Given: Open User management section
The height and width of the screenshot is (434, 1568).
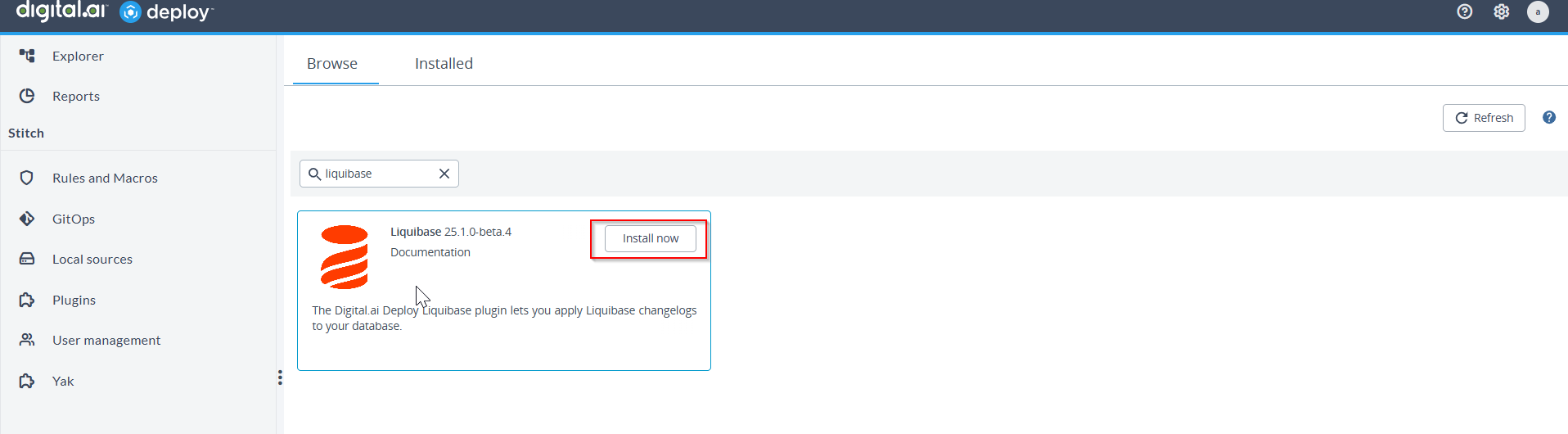Looking at the screenshot, I should [x=106, y=340].
